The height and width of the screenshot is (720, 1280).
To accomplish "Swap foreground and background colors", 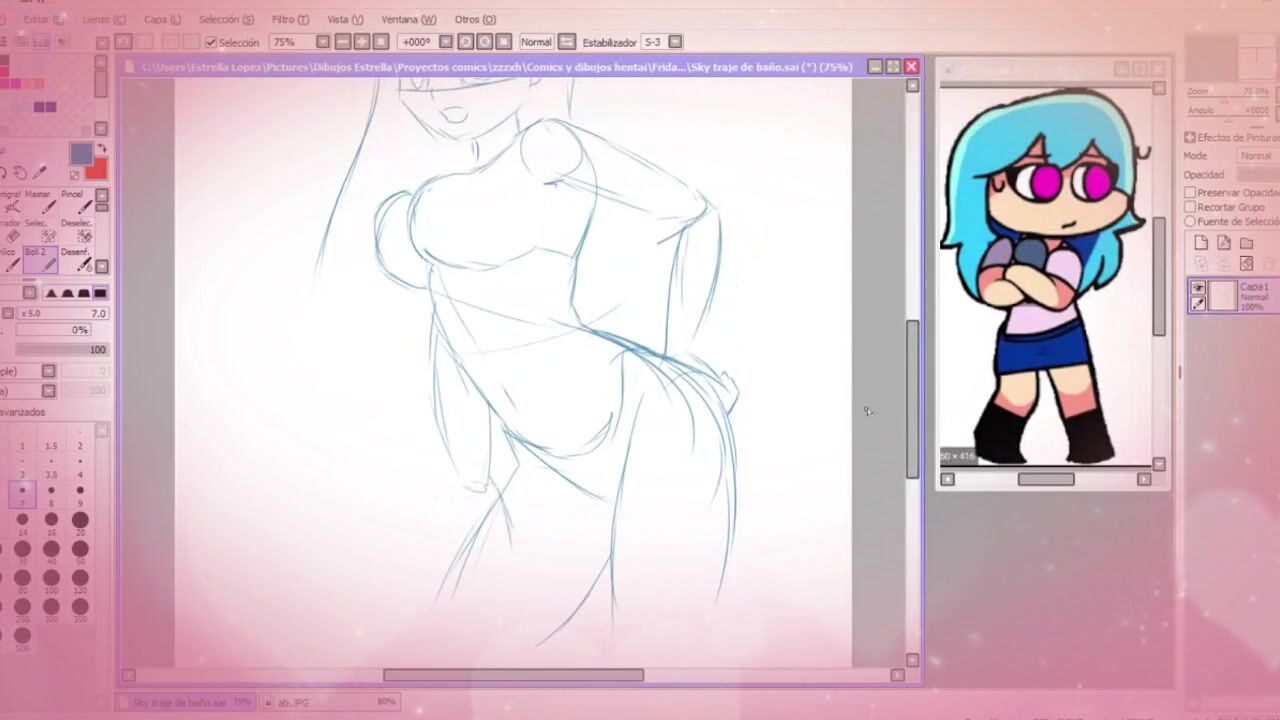I will coord(100,149).
